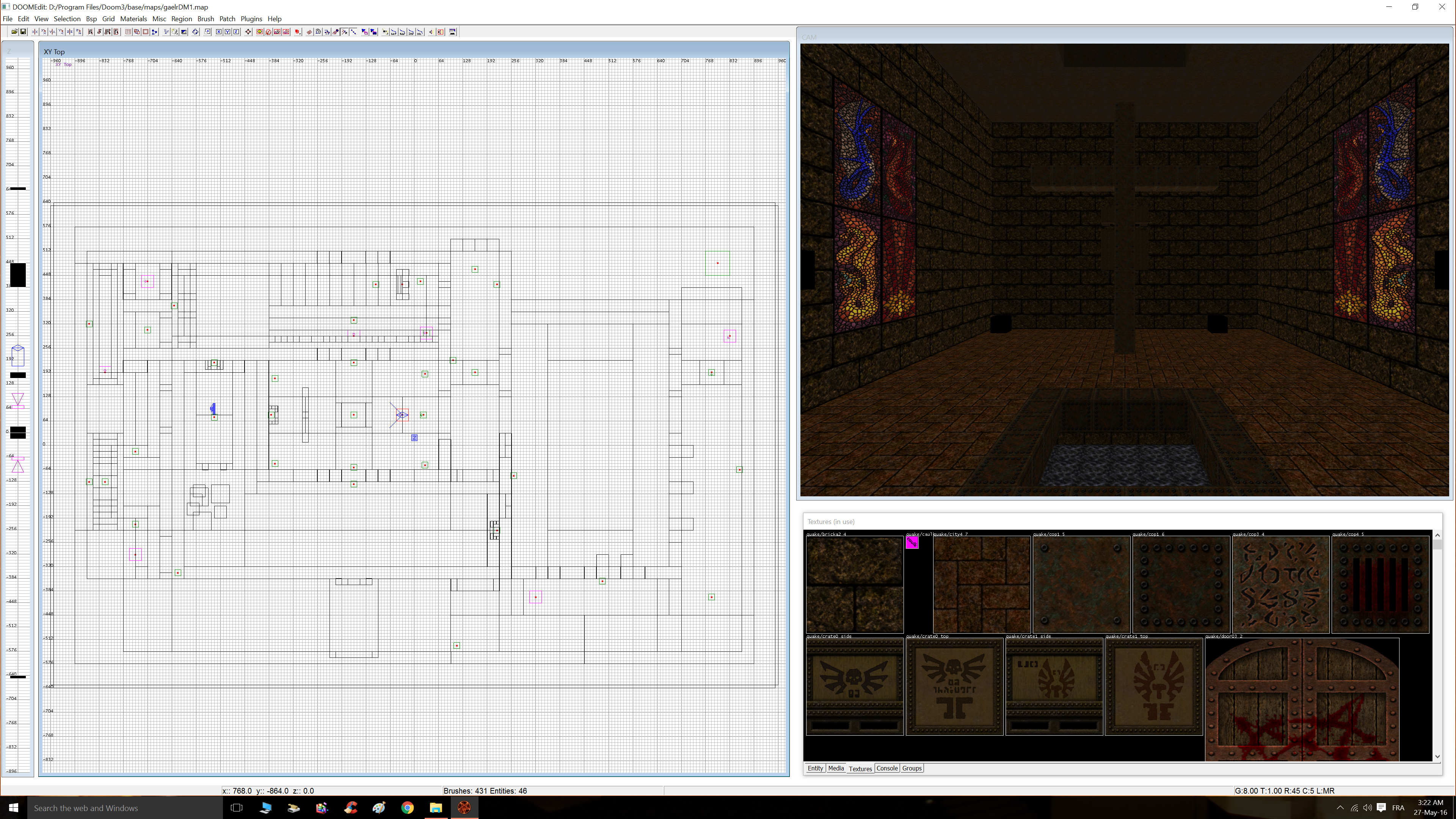Click the 'XY Top' view title
The image size is (1456, 819).
(54, 52)
